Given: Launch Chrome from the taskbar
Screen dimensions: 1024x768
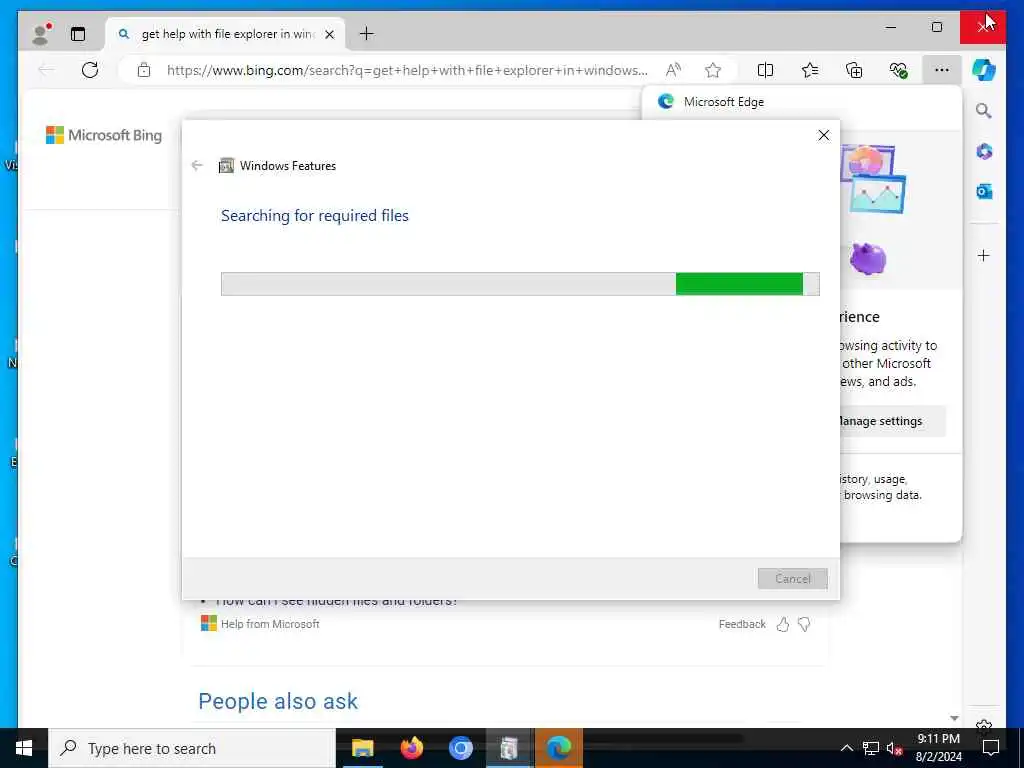Looking at the screenshot, I should [461, 748].
